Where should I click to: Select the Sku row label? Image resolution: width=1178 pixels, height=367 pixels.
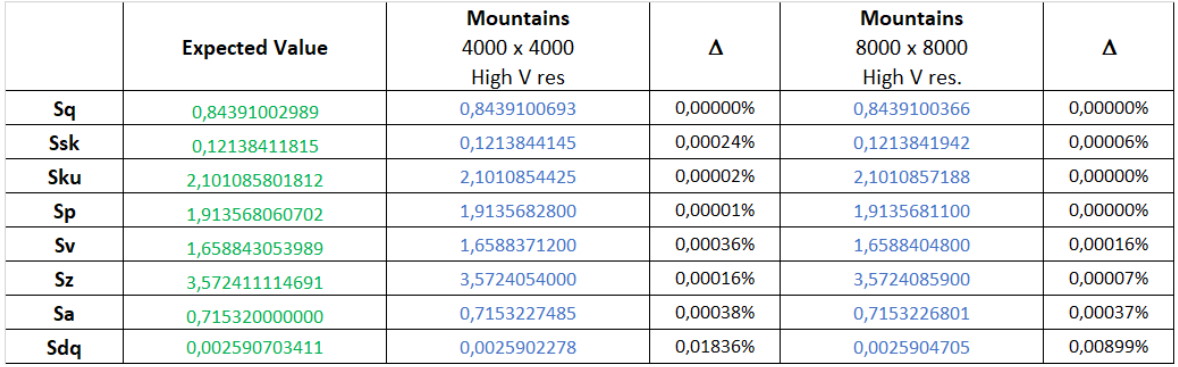click(62, 177)
